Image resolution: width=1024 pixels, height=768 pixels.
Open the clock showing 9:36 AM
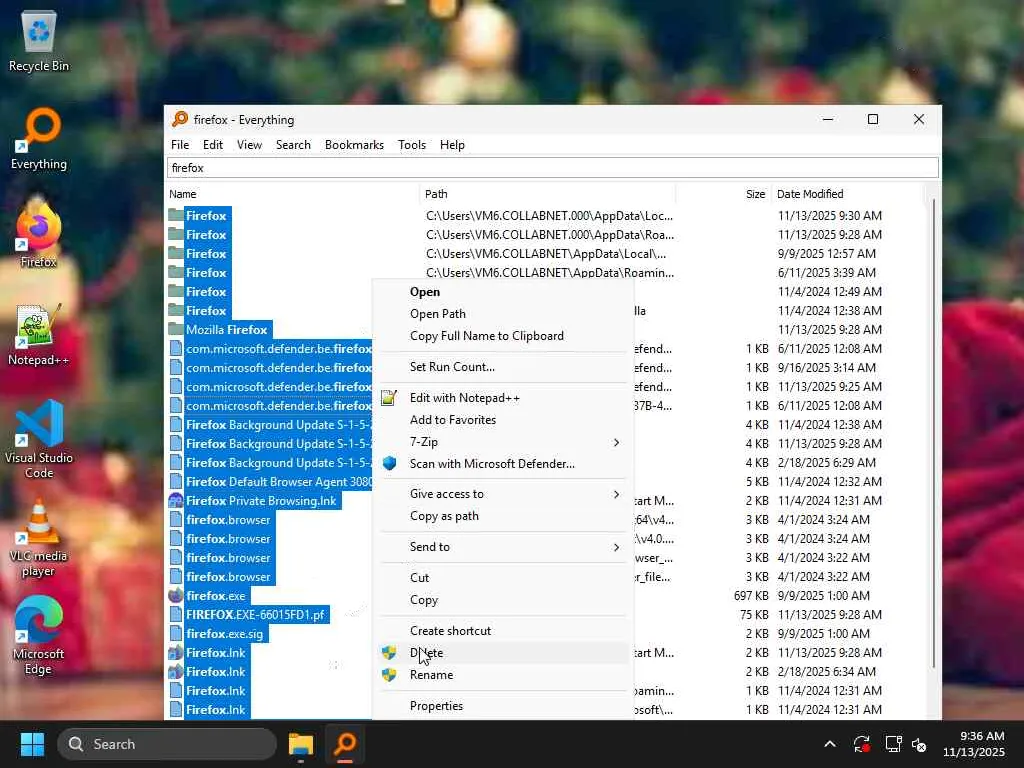tap(973, 744)
